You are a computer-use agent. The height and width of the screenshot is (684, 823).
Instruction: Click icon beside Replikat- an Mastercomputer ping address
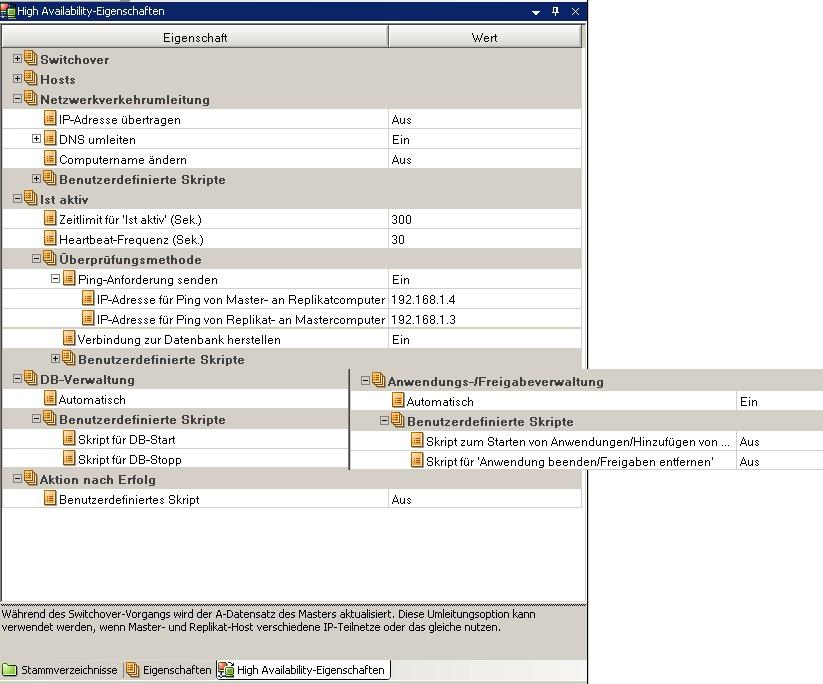tap(88, 319)
